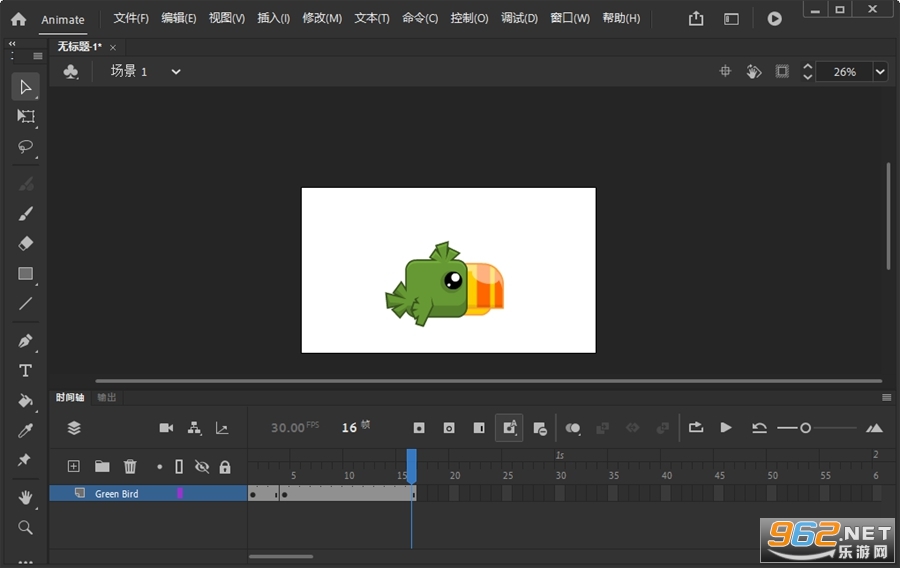The image size is (900, 568).
Task: Delete the selected layer
Action: tap(130, 466)
